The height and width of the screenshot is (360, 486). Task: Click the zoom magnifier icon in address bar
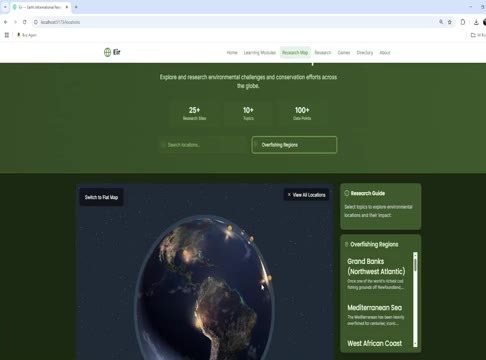tap(441, 22)
